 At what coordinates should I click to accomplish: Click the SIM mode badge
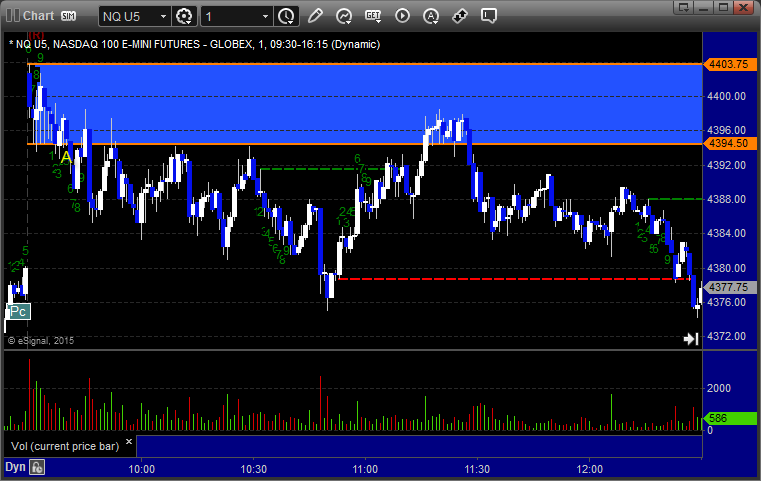point(68,16)
